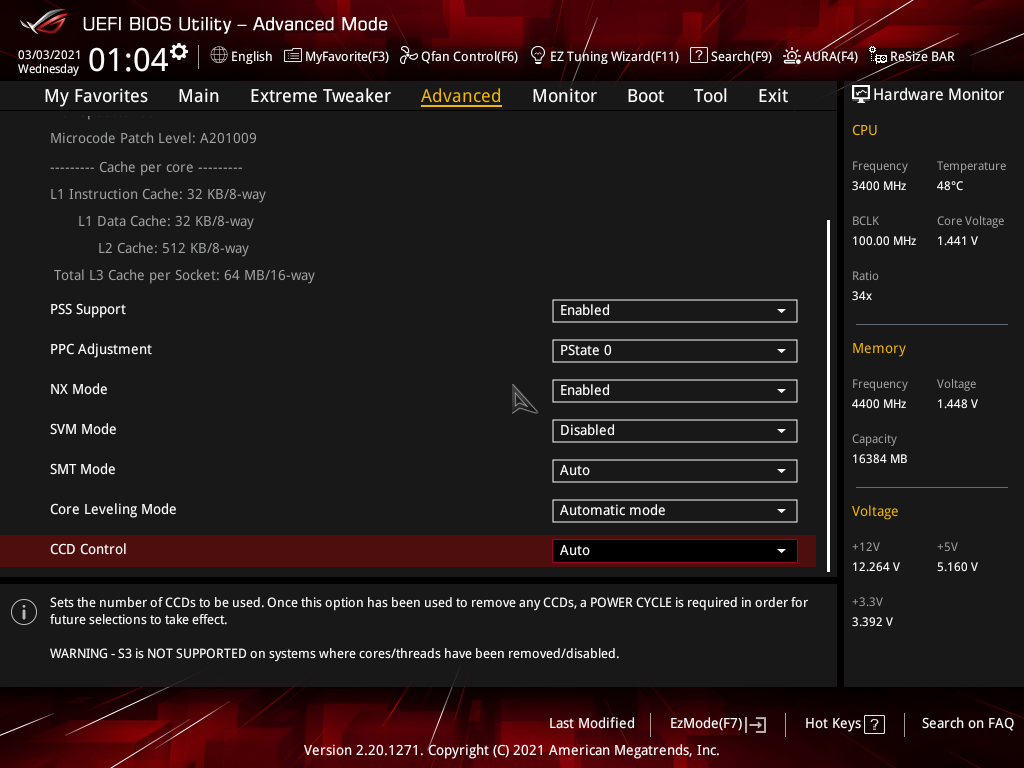The height and width of the screenshot is (768, 1024).
Task: Click L2 Cache 512 KB text
Action: pyautogui.click(x=173, y=248)
